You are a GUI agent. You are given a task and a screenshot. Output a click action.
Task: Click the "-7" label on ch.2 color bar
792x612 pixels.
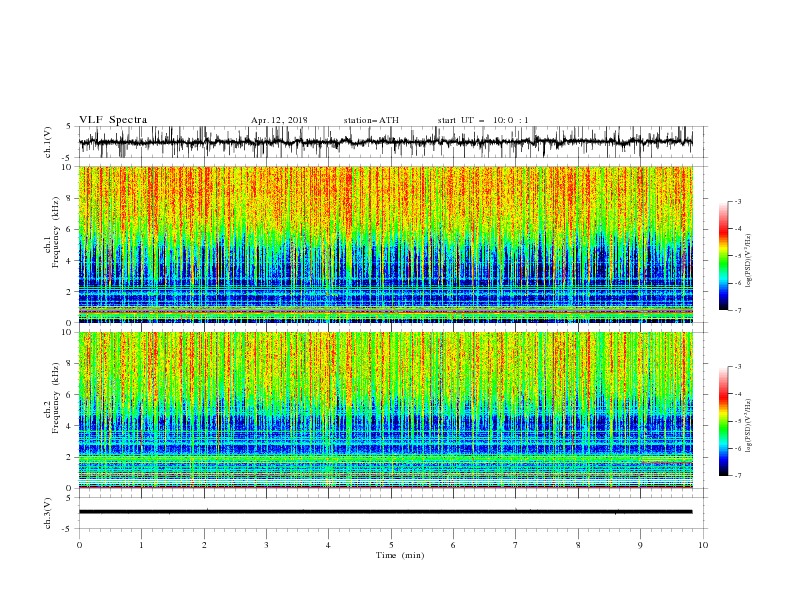tap(737, 476)
